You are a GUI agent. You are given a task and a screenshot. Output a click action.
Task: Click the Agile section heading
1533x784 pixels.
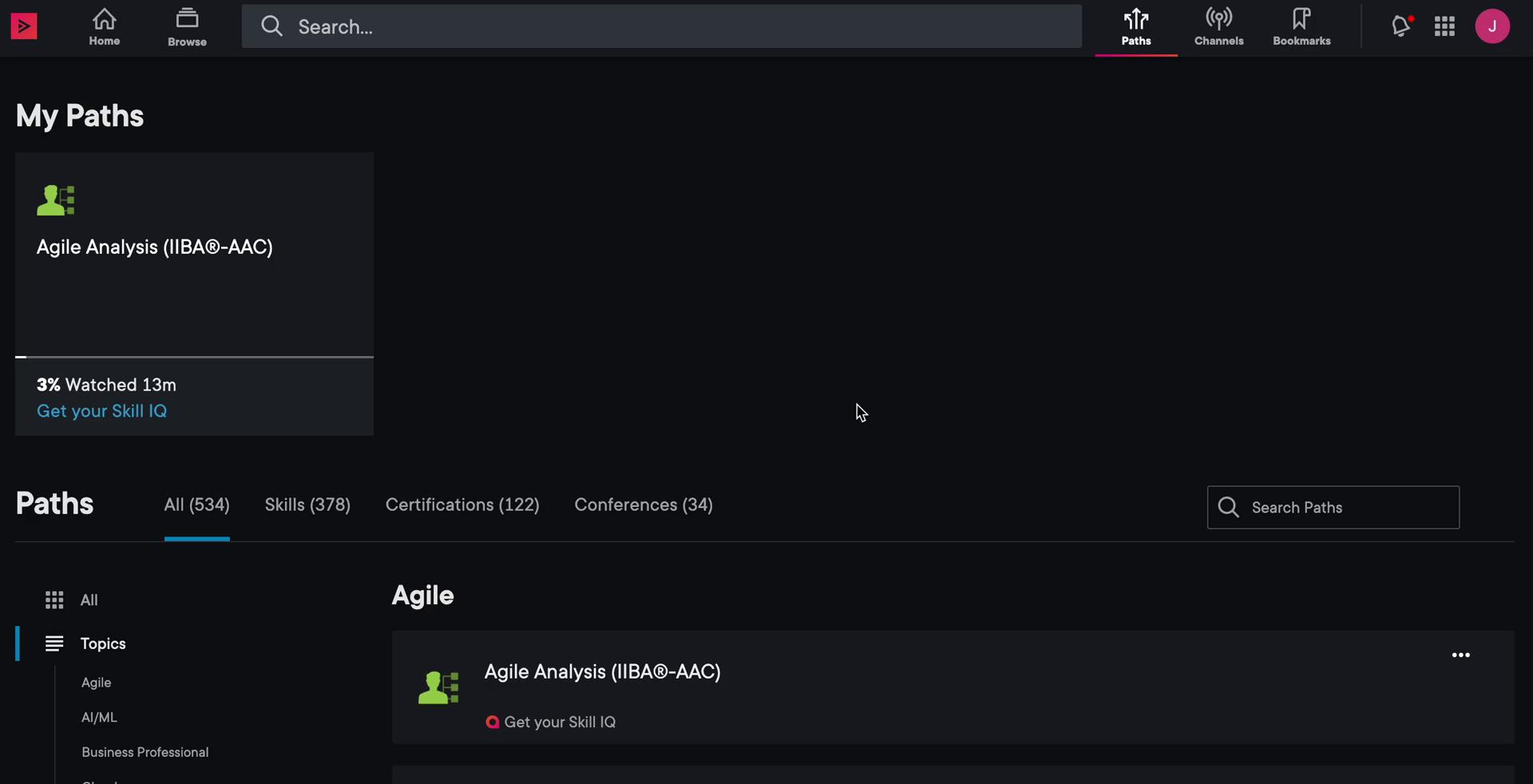pos(423,596)
